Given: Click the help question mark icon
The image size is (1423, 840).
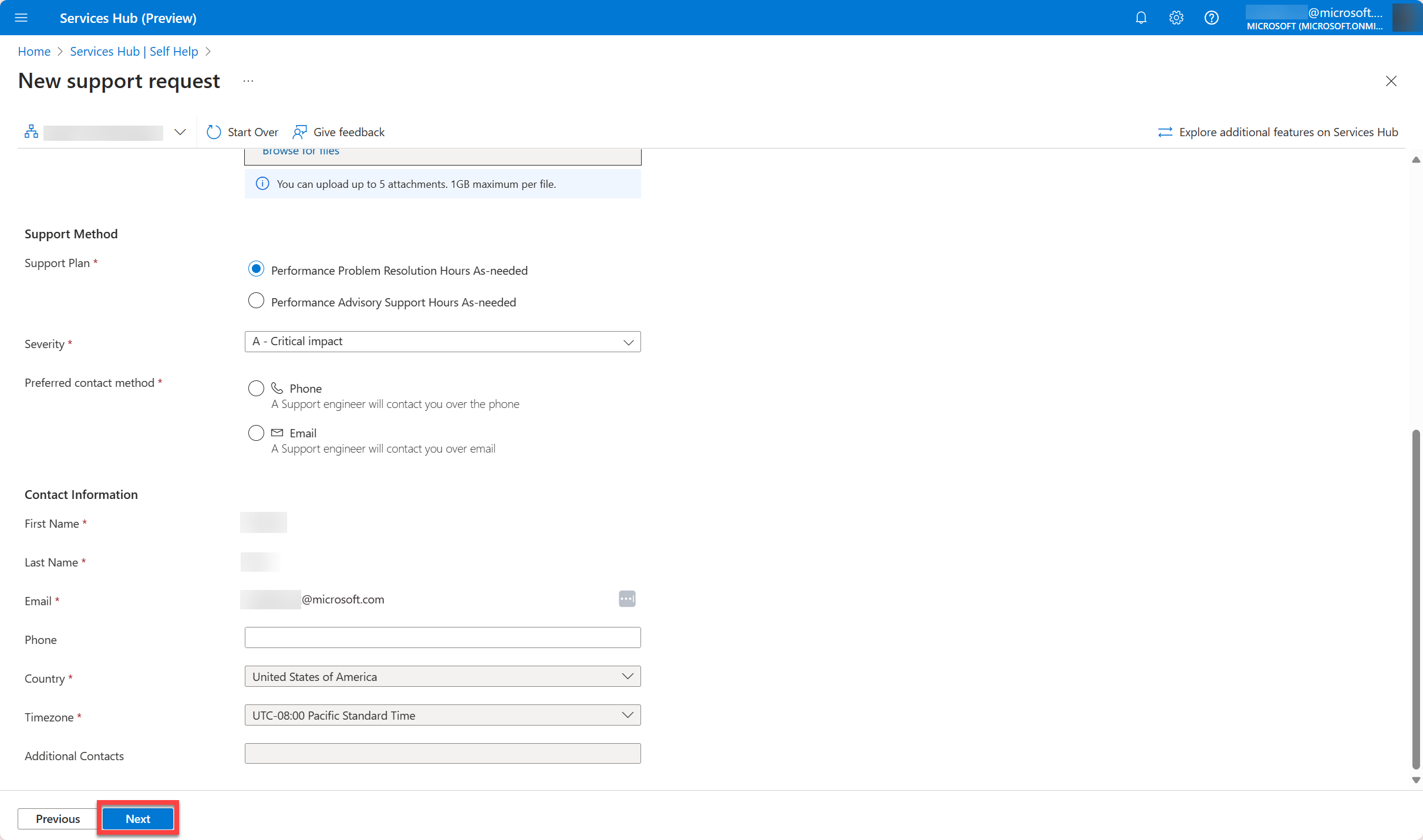Looking at the screenshot, I should tap(1211, 17).
